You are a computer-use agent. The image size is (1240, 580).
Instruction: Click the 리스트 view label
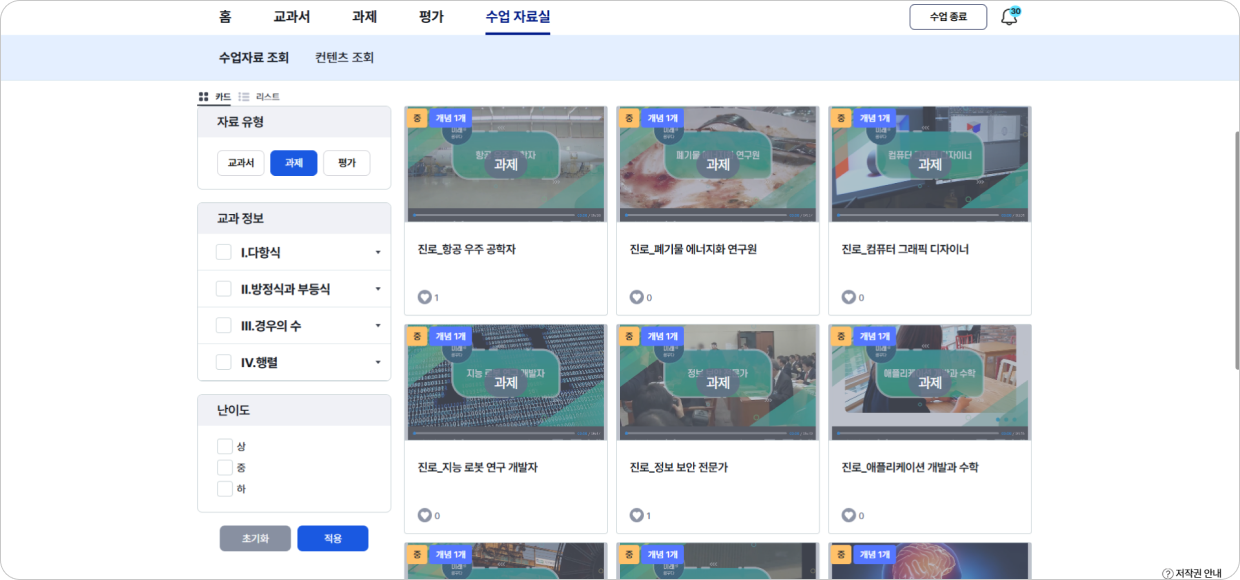click(x=268, y=97)
